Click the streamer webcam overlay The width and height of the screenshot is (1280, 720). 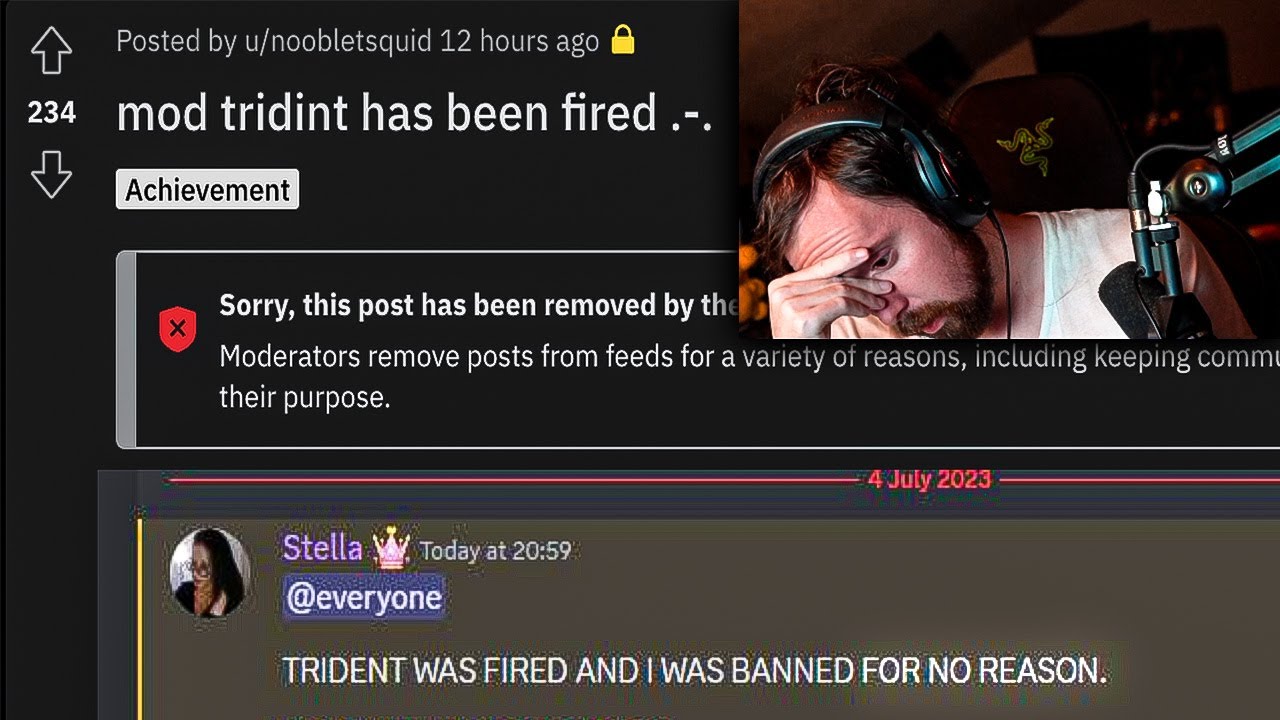click(1009, 169)
